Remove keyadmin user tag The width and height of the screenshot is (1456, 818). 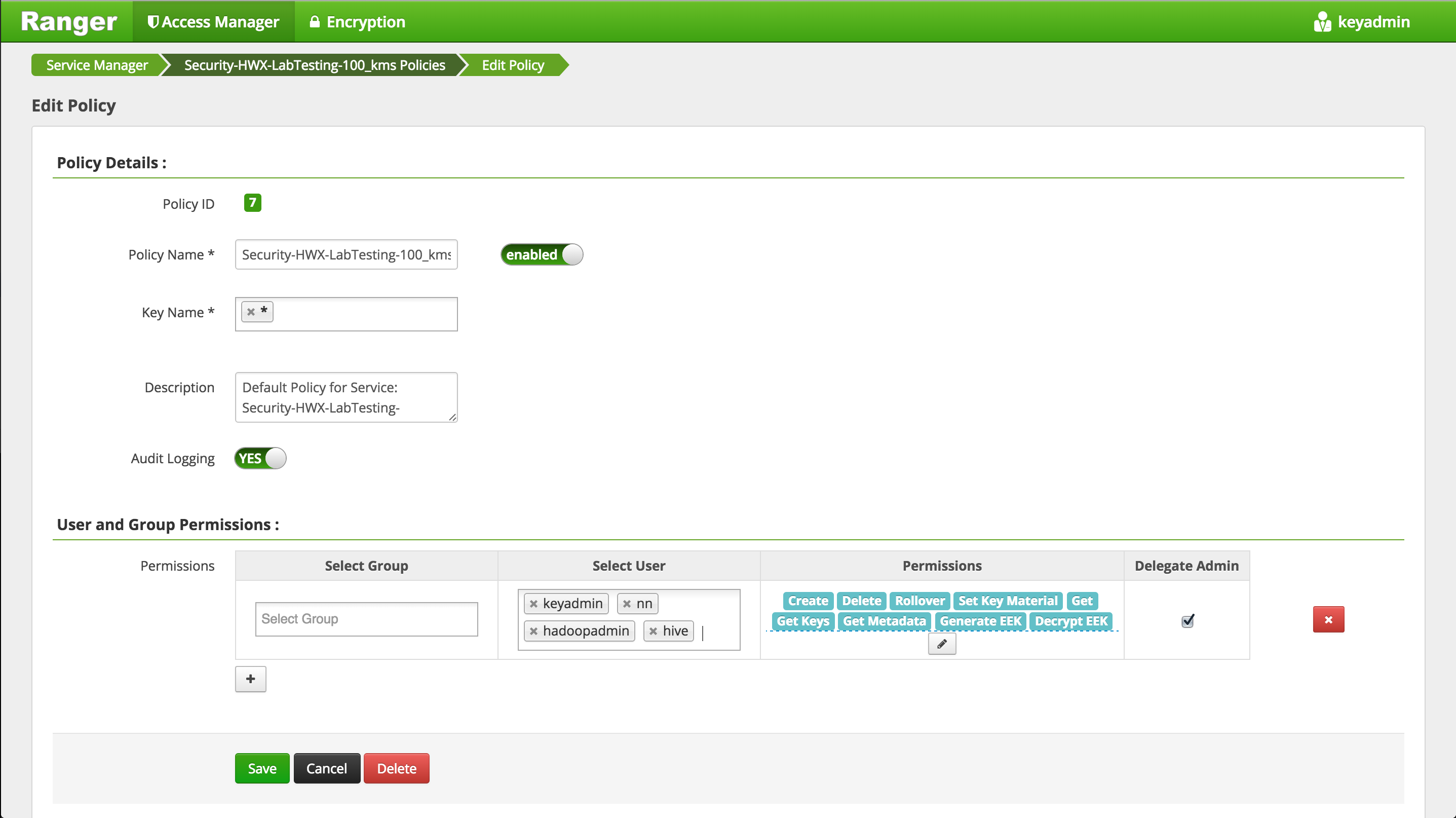tap(533, 604)
